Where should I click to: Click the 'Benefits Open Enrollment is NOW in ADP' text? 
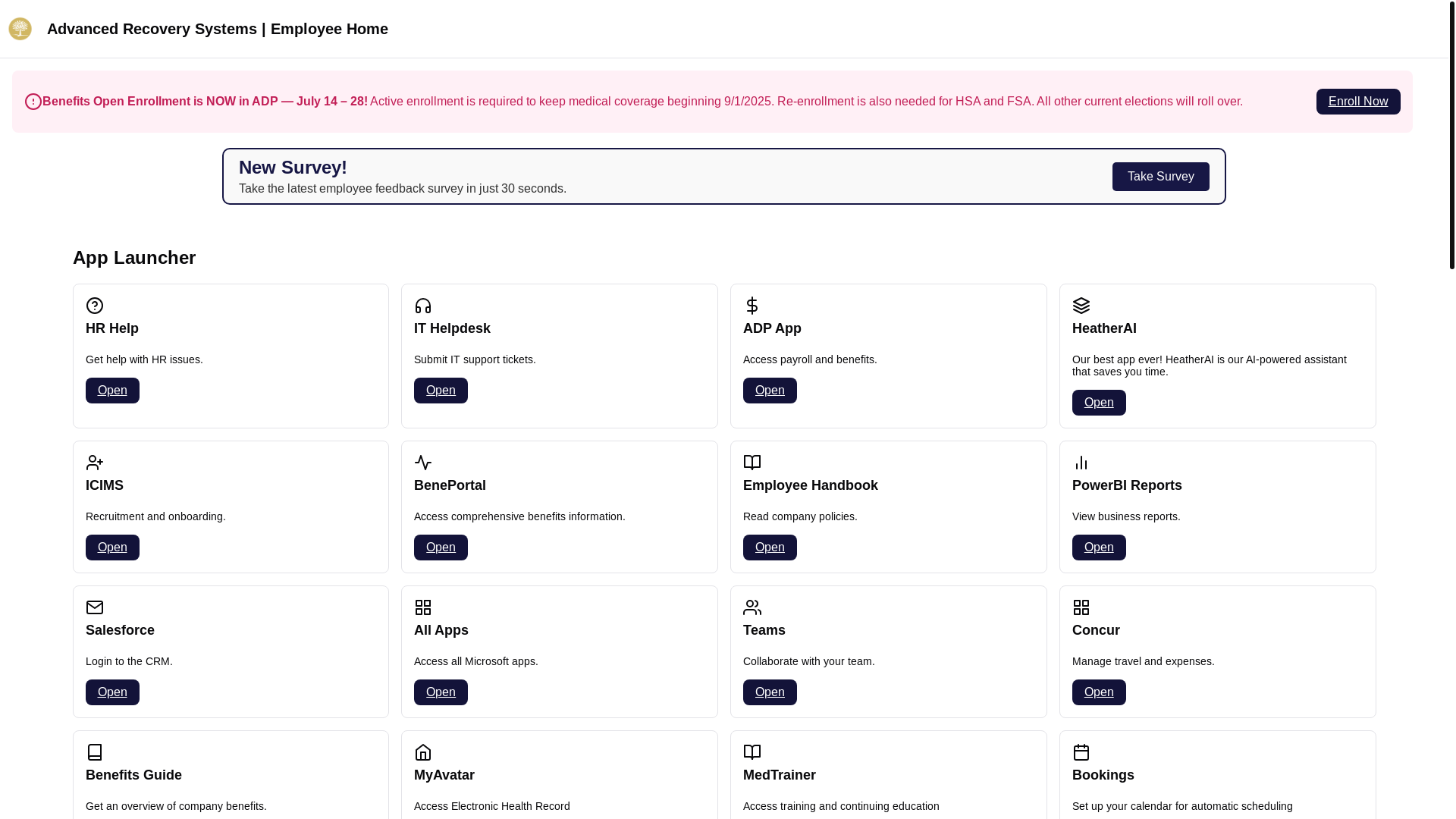tap(160, 102)
